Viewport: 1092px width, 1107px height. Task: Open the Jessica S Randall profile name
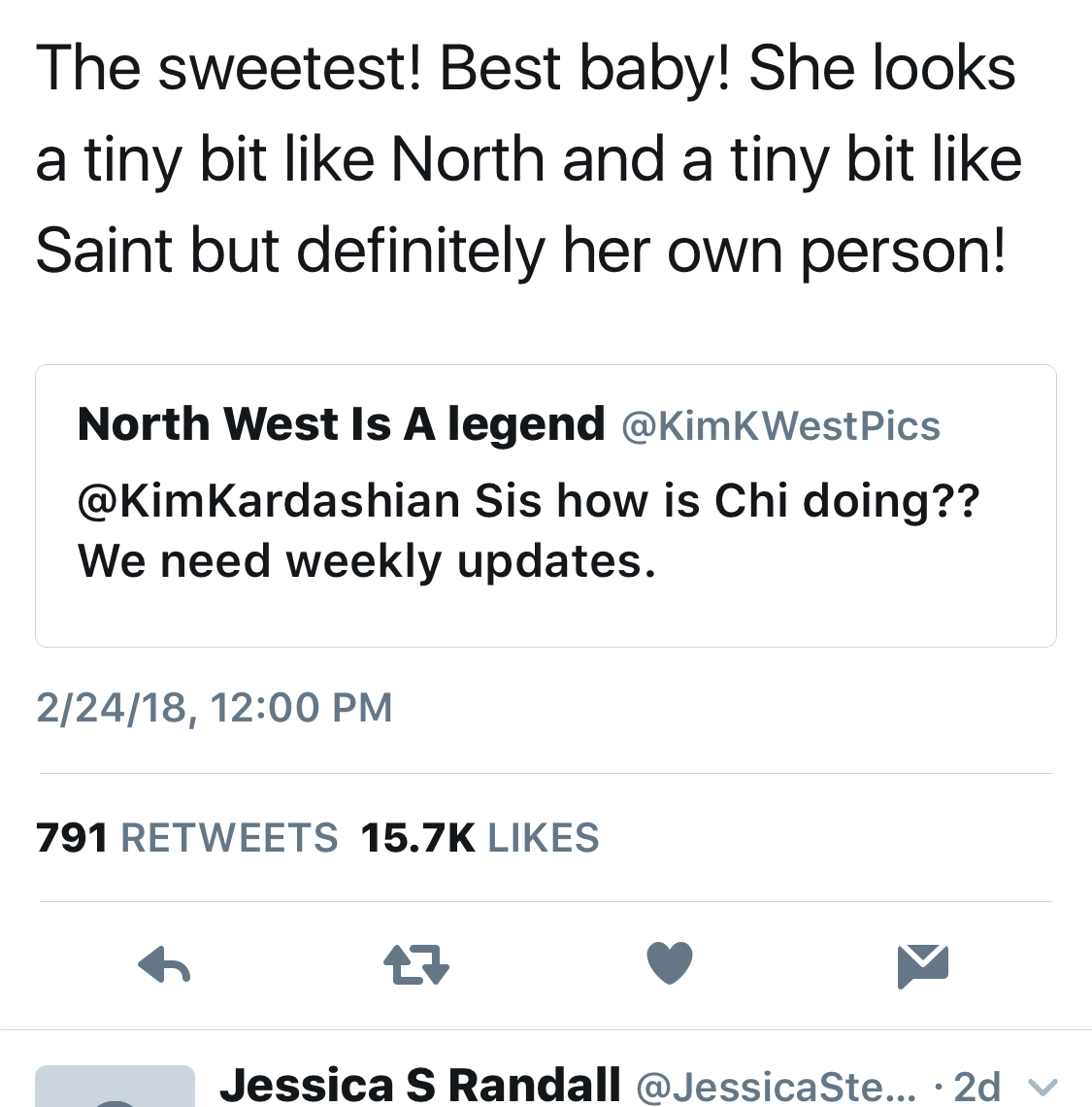pyautogui.click(x=420, y=1086)
